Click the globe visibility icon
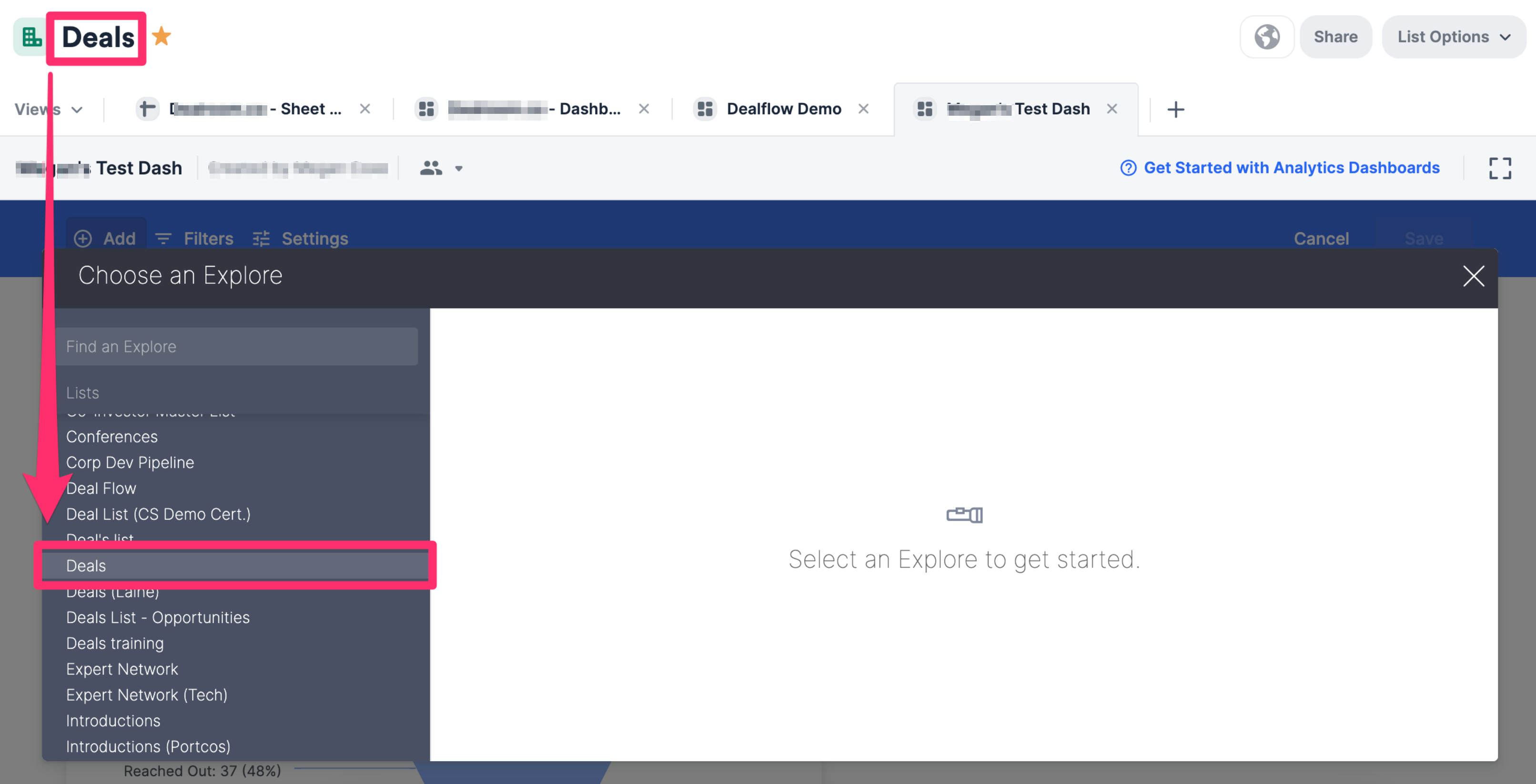The image size is (1536, 784). pos(1266,37)
